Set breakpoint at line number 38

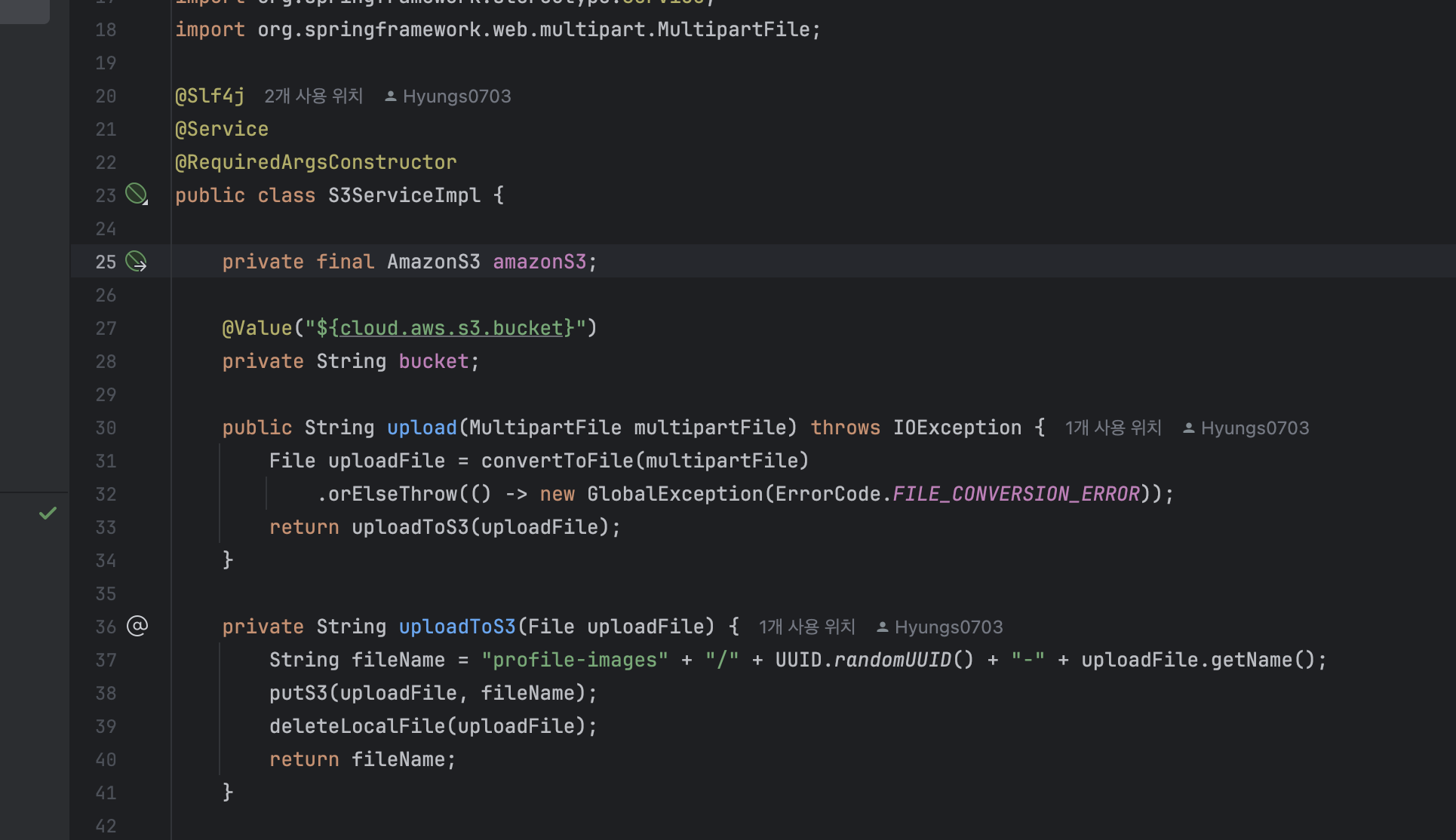(x=106, y=694)
